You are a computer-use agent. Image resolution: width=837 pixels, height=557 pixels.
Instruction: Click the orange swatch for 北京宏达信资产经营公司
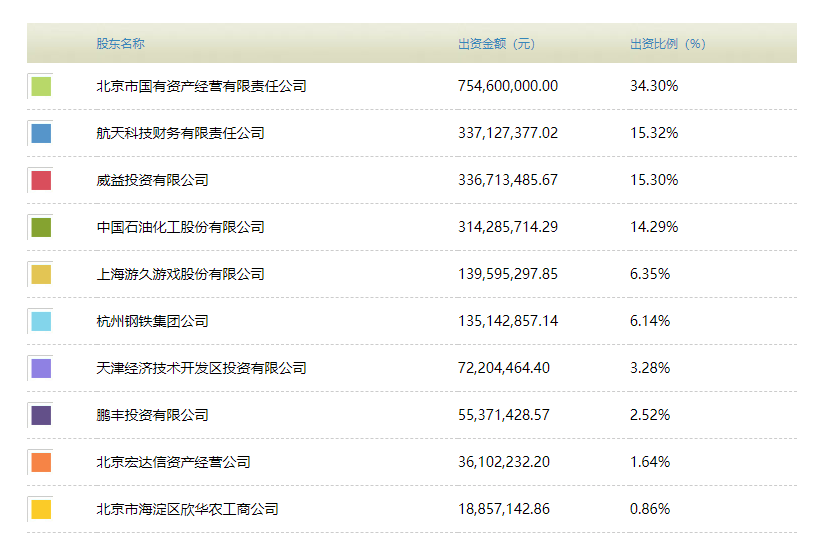point(41,462)
